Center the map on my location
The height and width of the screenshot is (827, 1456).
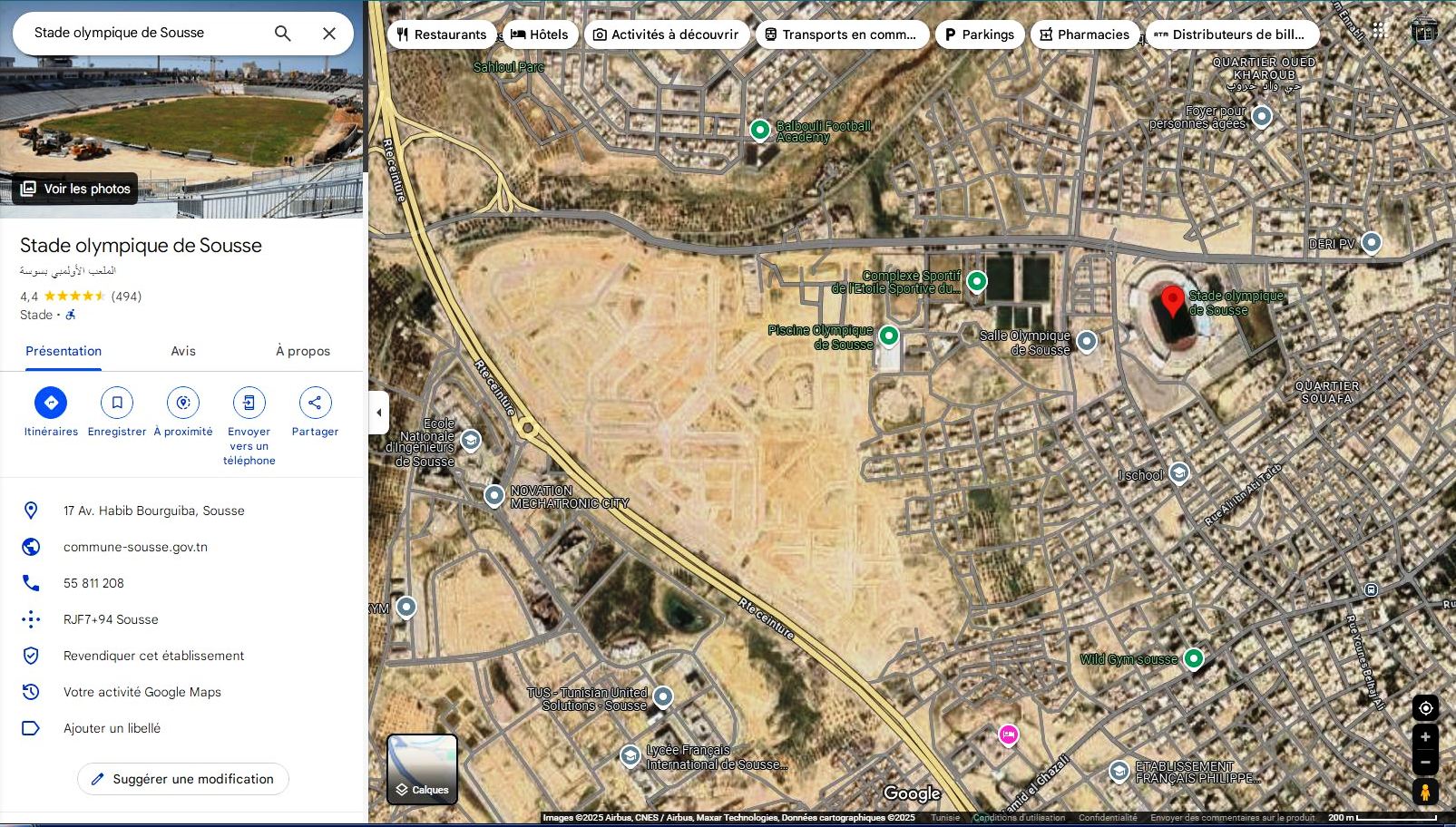tap(1425, 708)
